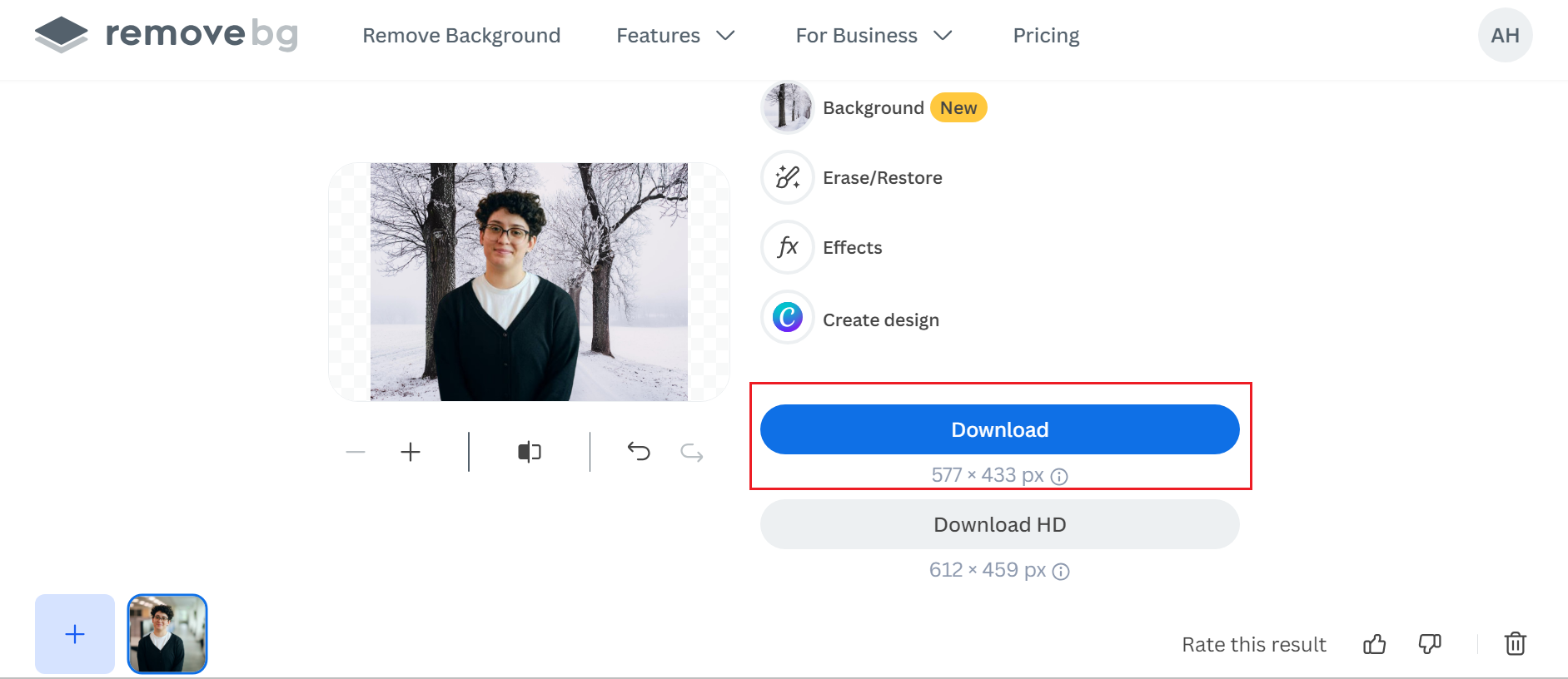Click the Background label

[874, 108]
